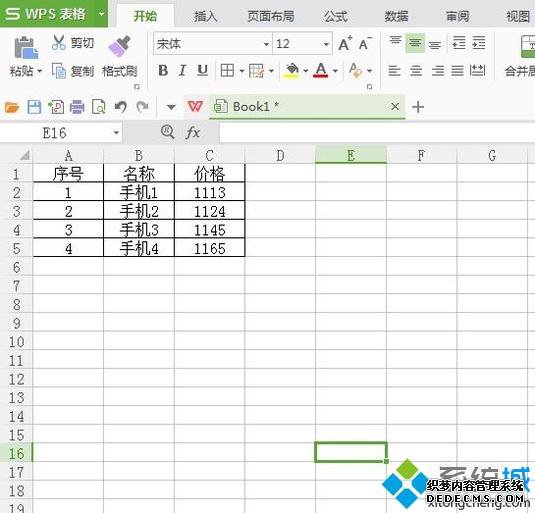Open the 公式 ribbon tab
The height and width of the screenshot is (513, 535).
336,16
